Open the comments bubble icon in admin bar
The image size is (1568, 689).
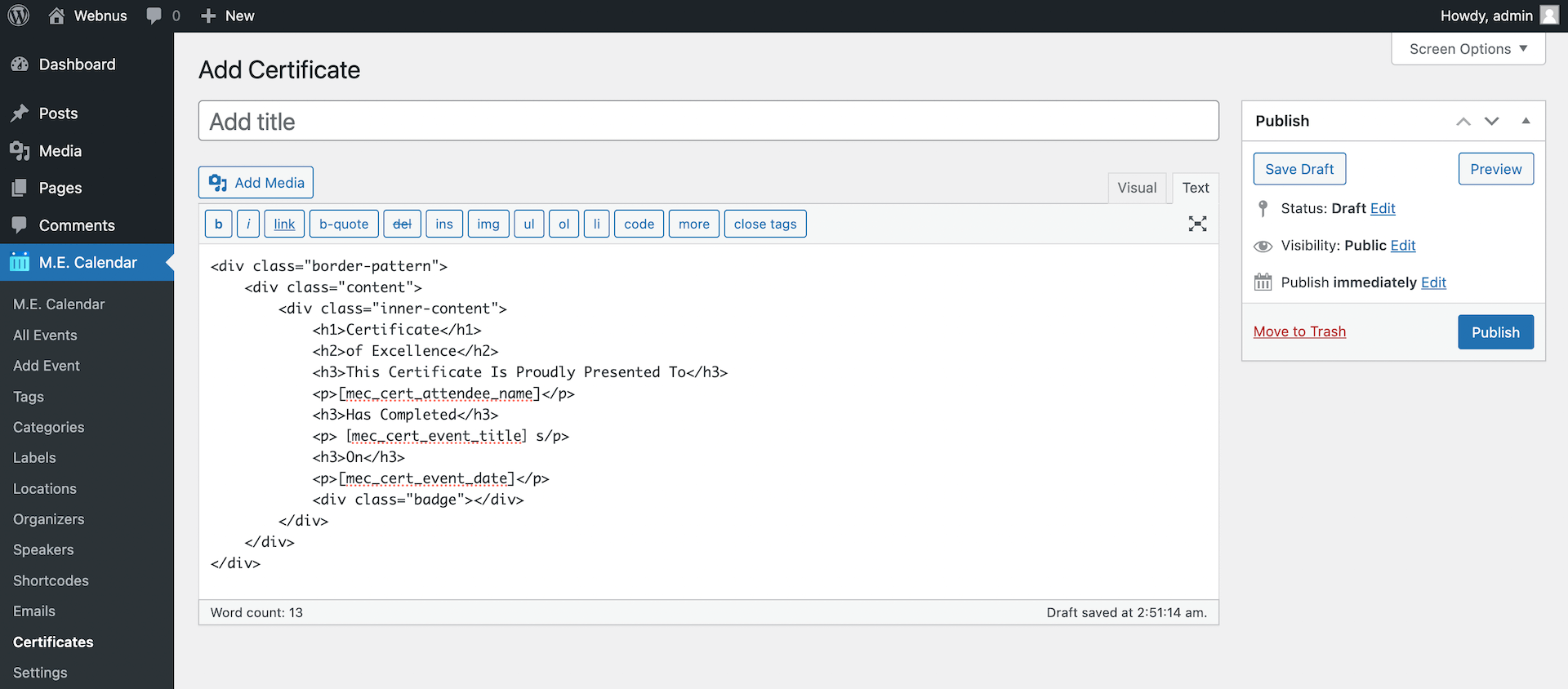[154, 16]
